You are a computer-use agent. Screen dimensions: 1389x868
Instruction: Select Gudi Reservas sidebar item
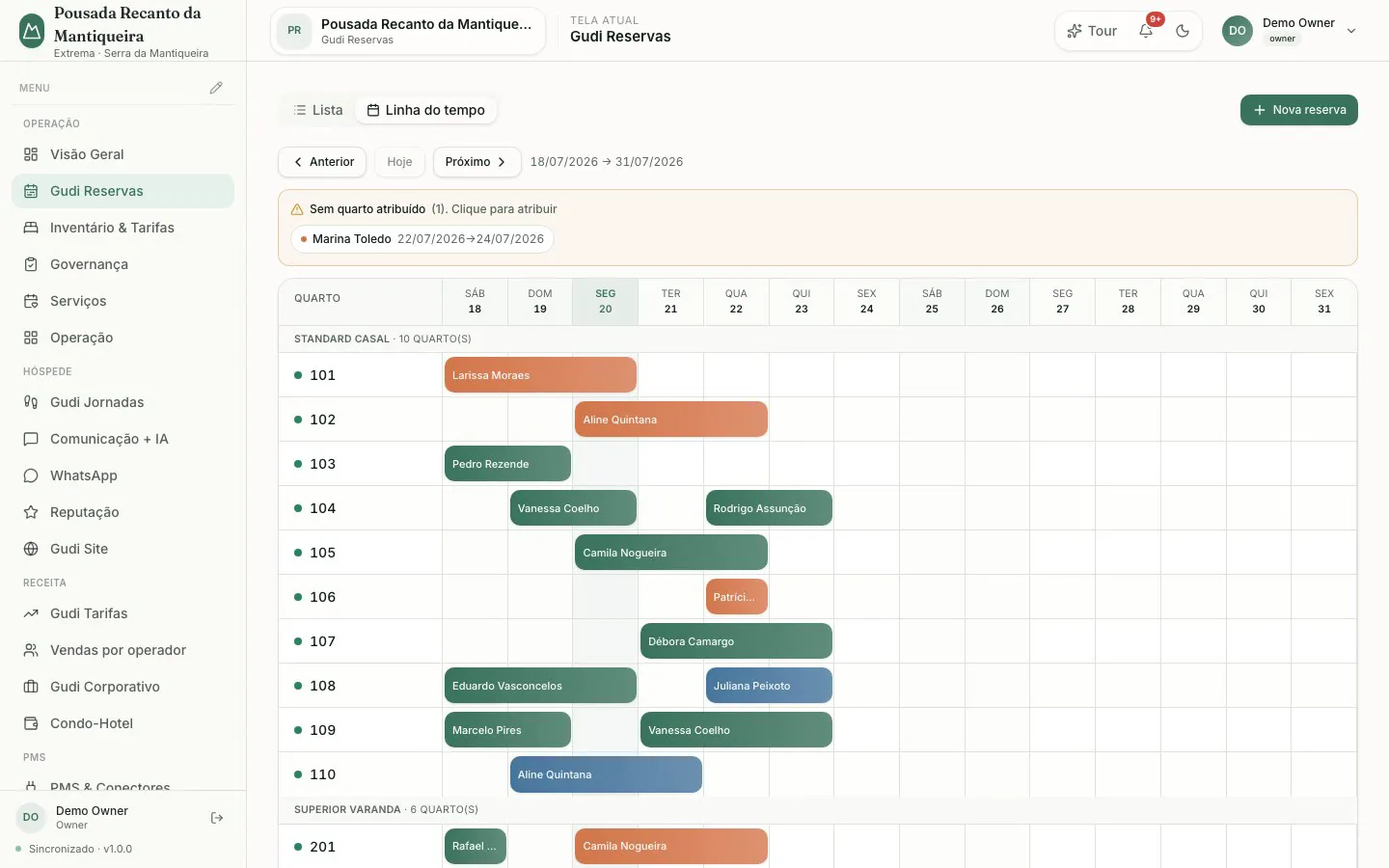coord(123,191)
